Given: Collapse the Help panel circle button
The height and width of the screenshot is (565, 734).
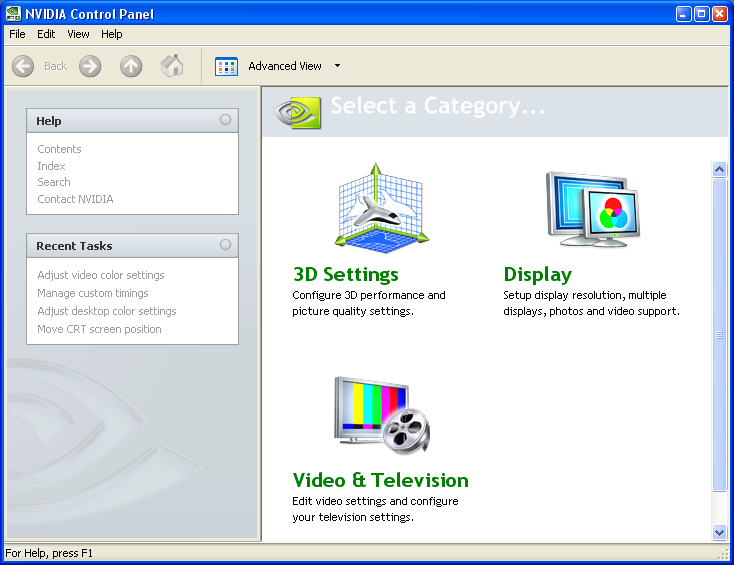Looking at the screenshot, I should tap(225, 120).
